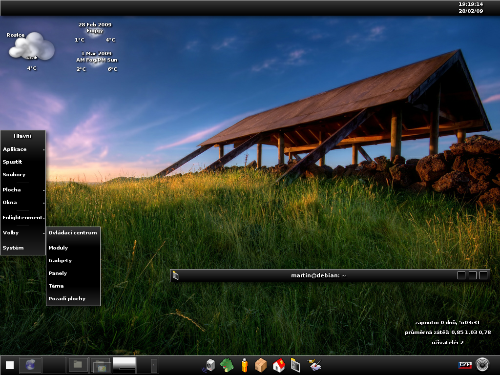Launch the orange figure messenger icon
Viewport: 500px width, 375px height.
click(x=245, y=365)
